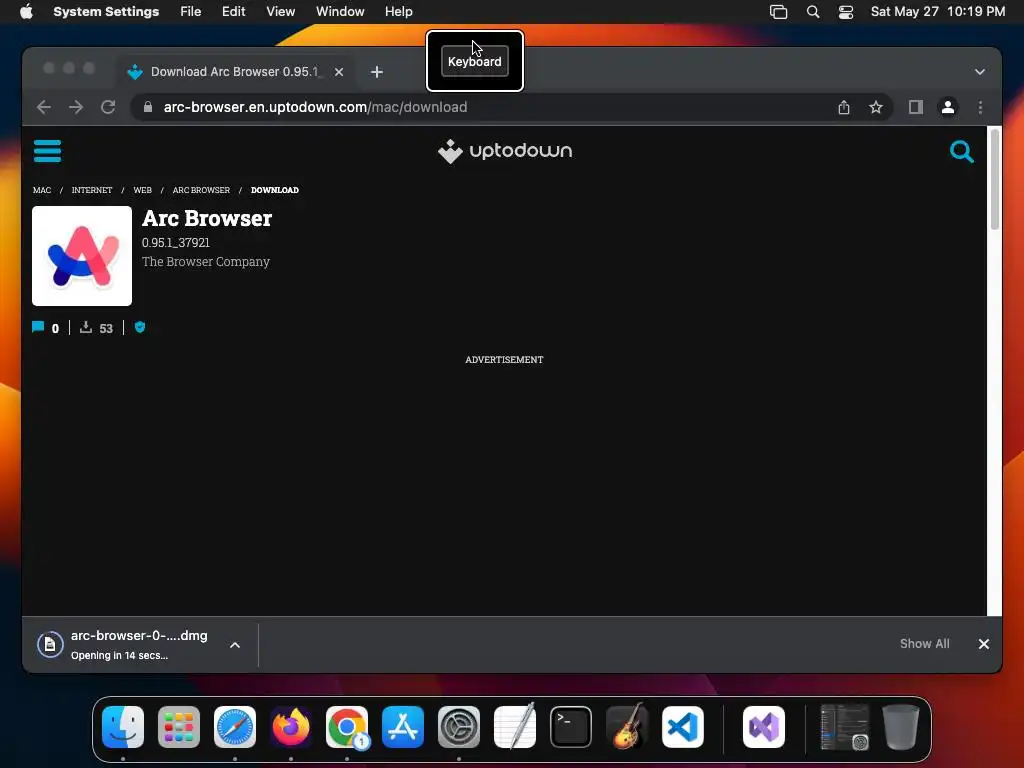This screenshot has height=768, width=1024.
Task: Click the share page icon
Action: pos(844,107)
